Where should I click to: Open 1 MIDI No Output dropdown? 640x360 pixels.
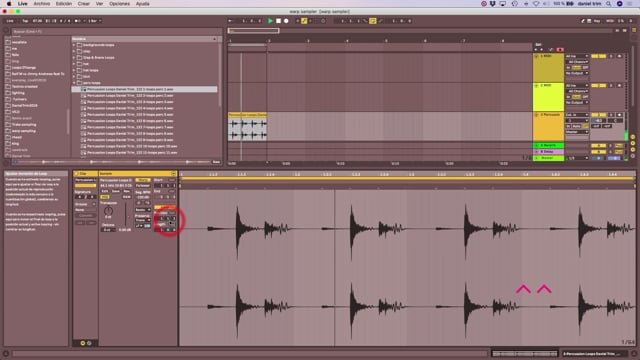coord(577,73)
